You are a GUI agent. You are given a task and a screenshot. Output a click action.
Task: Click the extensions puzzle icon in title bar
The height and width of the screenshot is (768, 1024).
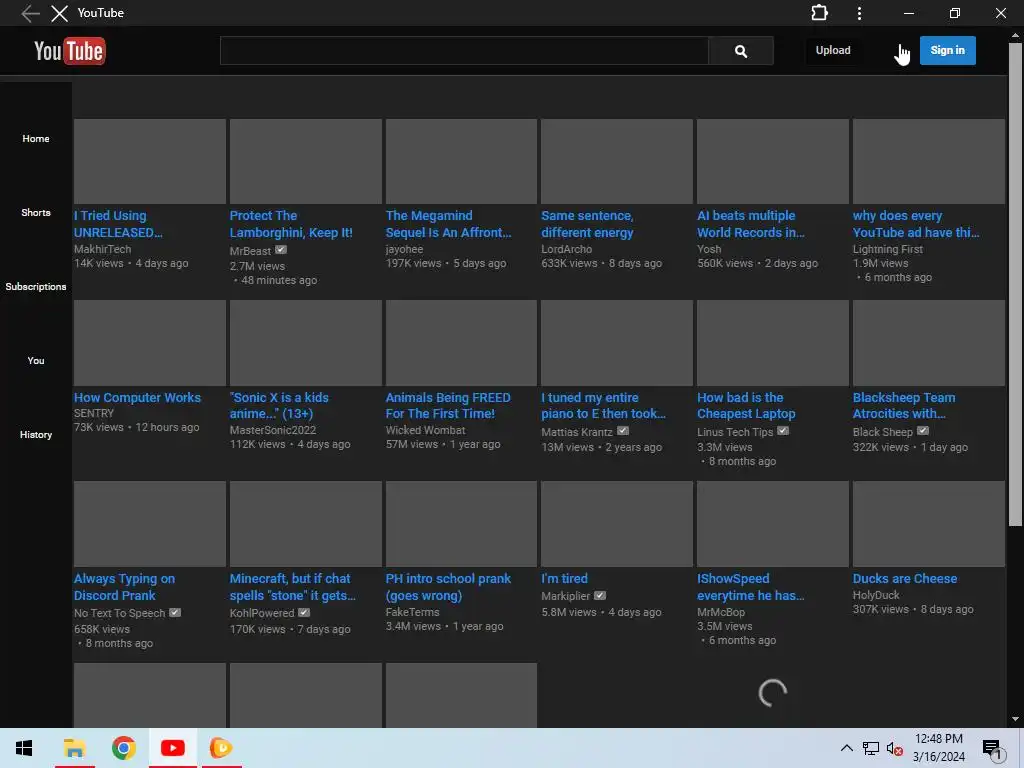click(819, 13)
